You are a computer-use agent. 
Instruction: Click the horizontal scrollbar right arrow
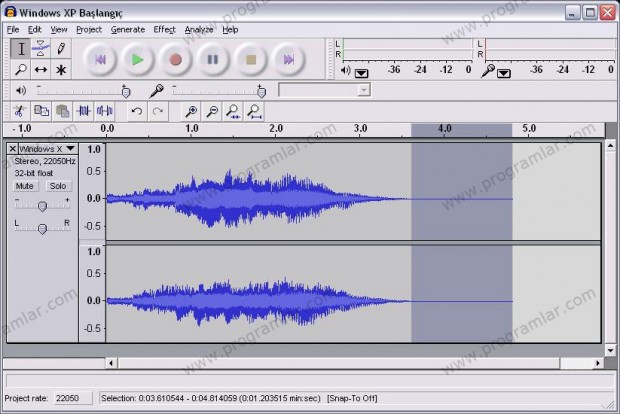click(x=597, y=363)
